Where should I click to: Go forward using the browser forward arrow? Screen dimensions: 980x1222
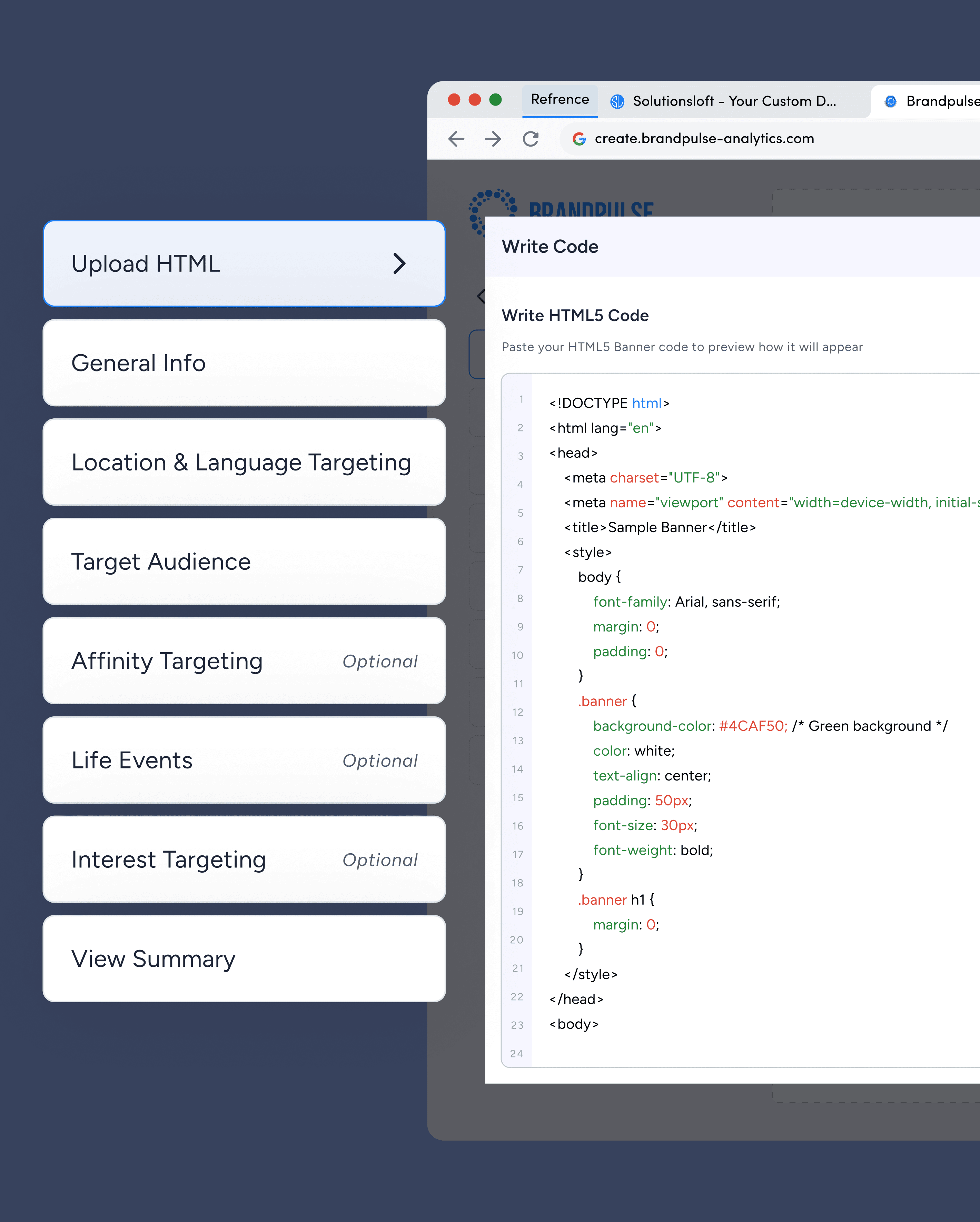pyautogui.click(x=493, y=139)
